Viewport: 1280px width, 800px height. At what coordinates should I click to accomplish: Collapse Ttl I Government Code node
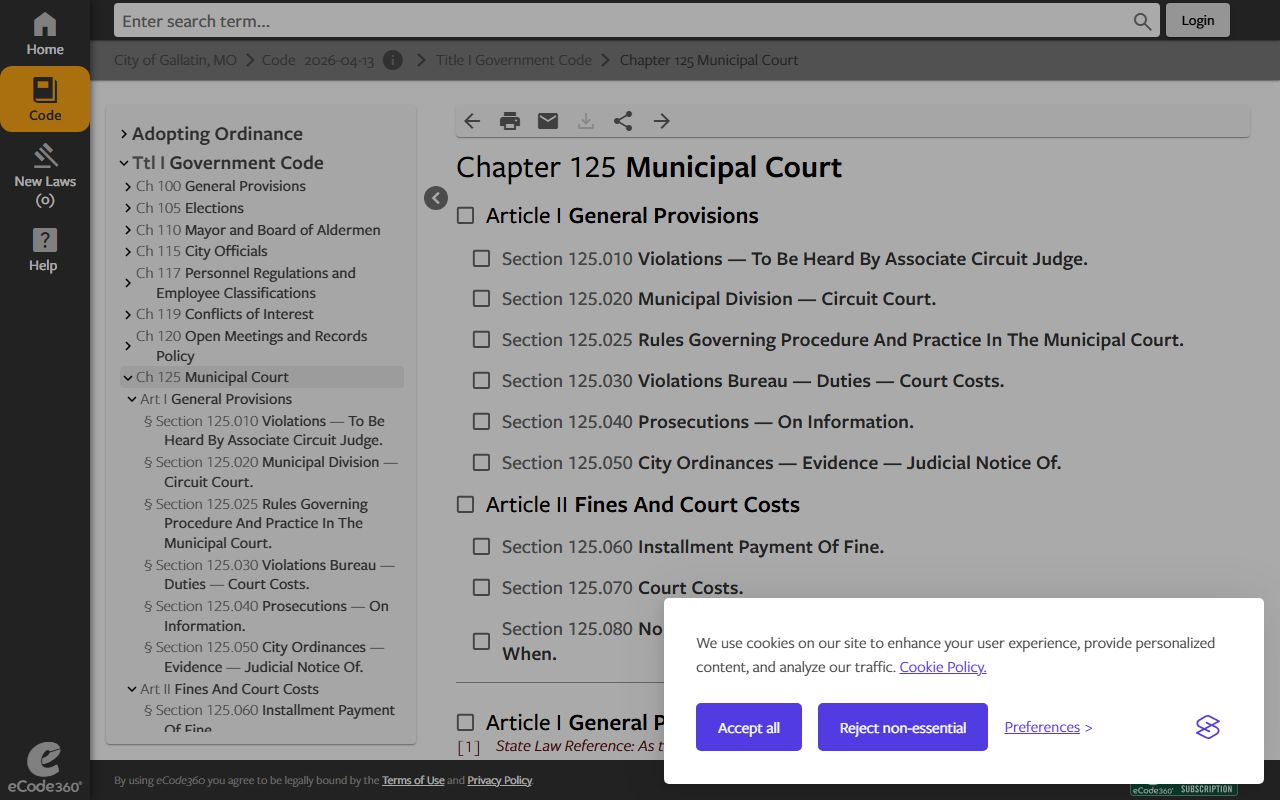click(x=124, y=163)
